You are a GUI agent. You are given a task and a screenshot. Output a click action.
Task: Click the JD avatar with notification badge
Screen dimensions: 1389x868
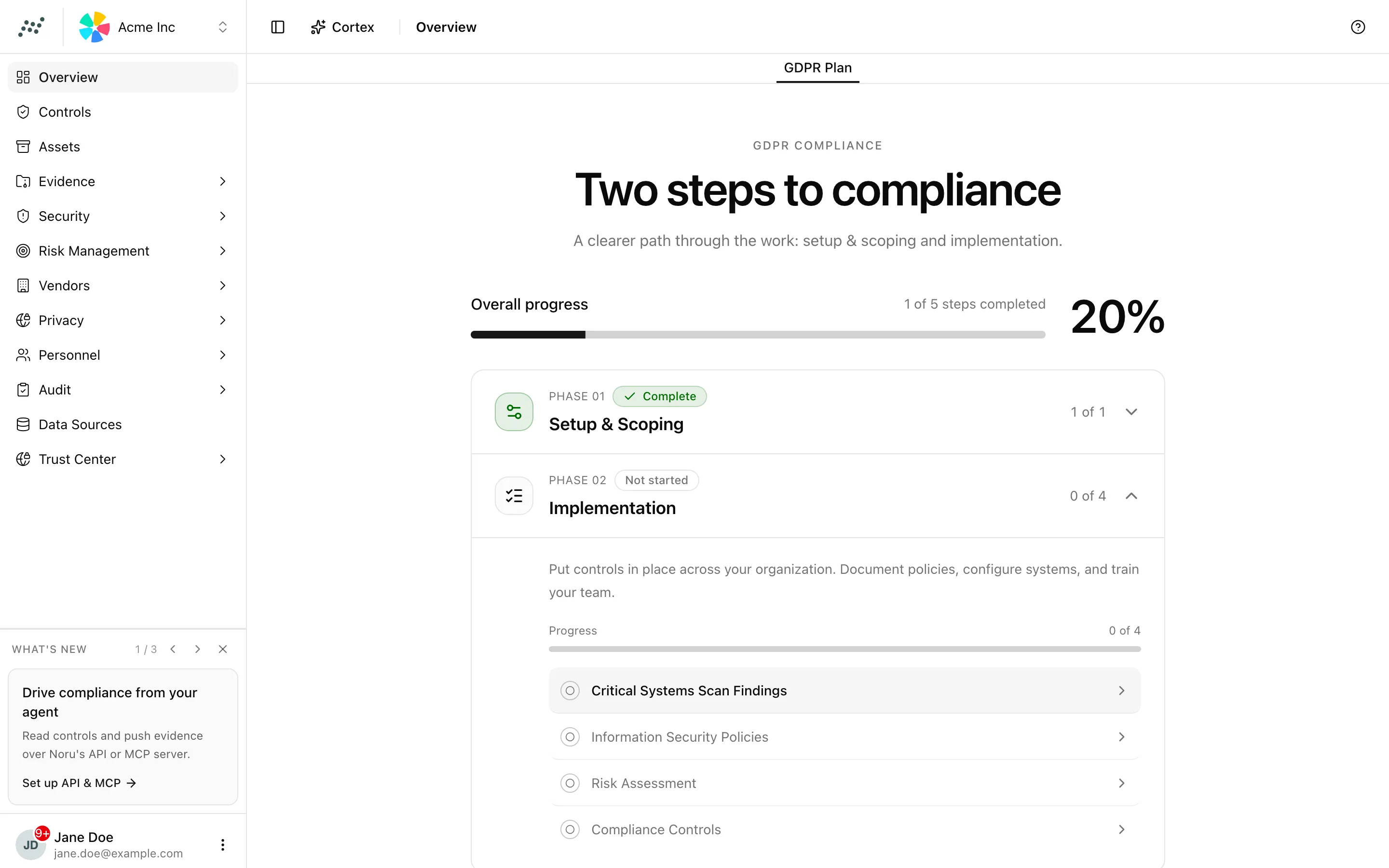[x=31, y=844]
